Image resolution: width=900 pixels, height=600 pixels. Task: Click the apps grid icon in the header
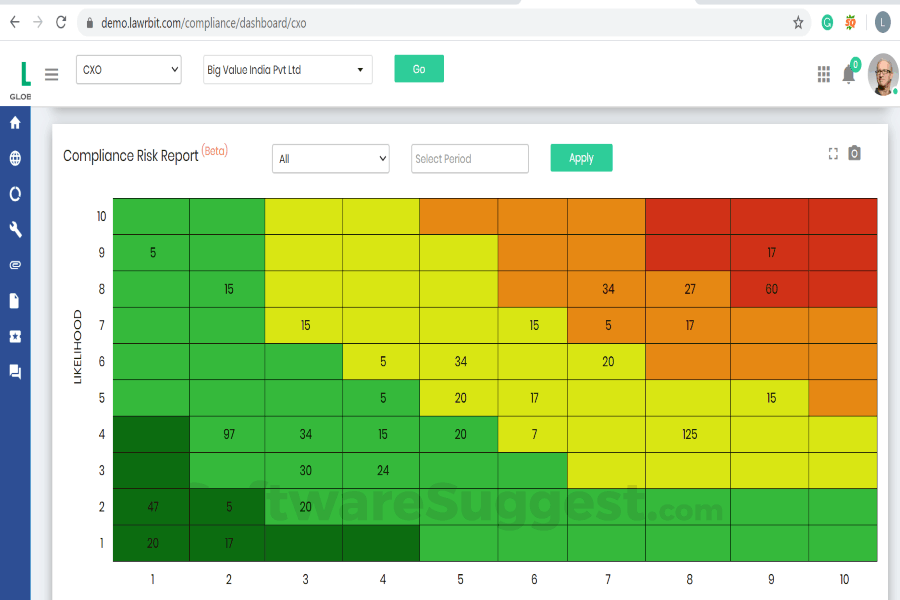tap(823, 74)
